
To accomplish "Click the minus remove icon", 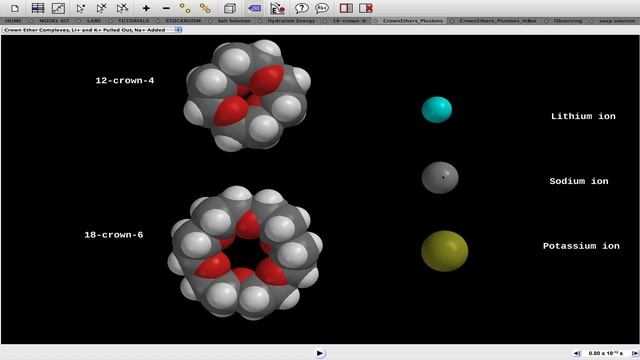I will 166,8.
